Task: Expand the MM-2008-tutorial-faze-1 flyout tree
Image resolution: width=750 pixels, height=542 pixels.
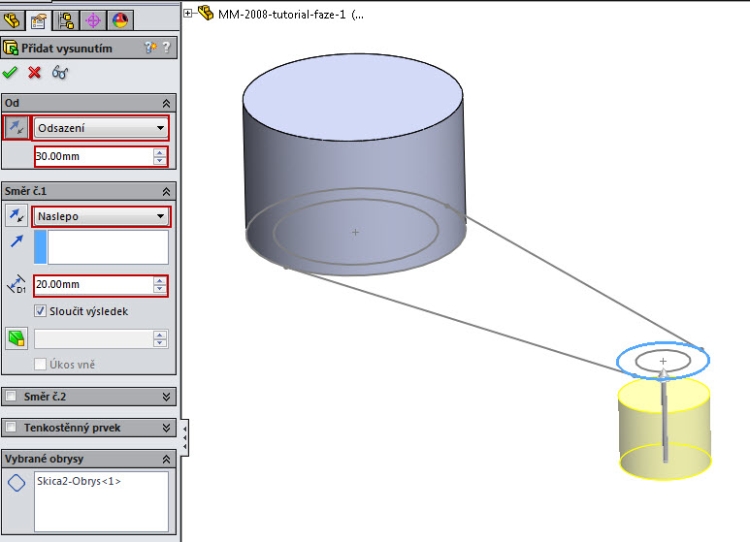Action: (188, 14)
